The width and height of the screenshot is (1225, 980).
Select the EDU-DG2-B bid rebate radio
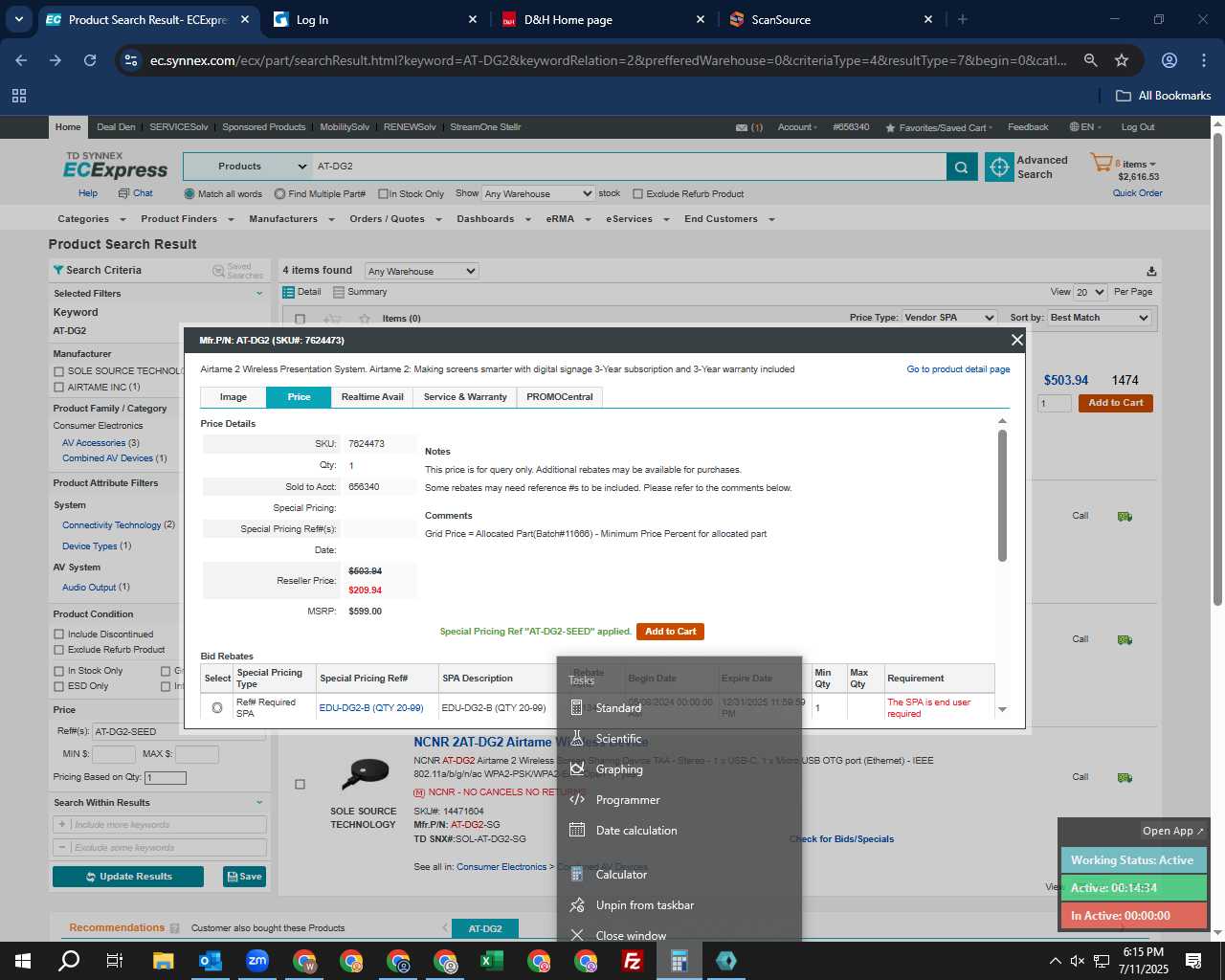pos(217,708)
